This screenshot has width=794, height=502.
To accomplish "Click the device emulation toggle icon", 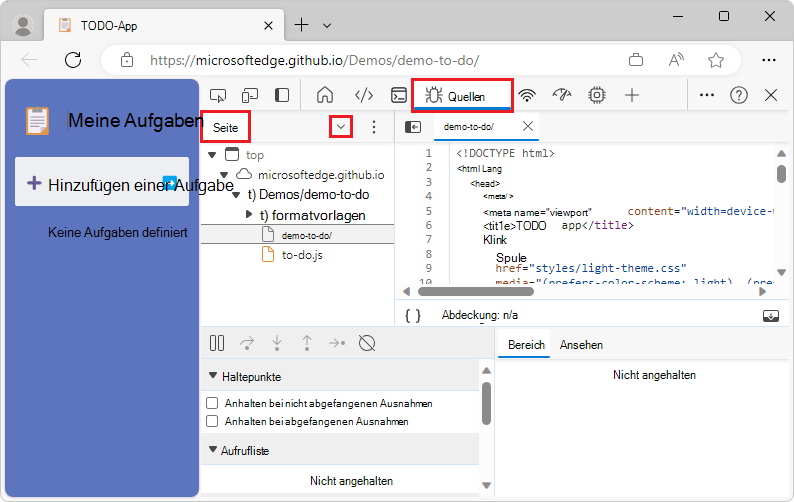I will point(250,95).
